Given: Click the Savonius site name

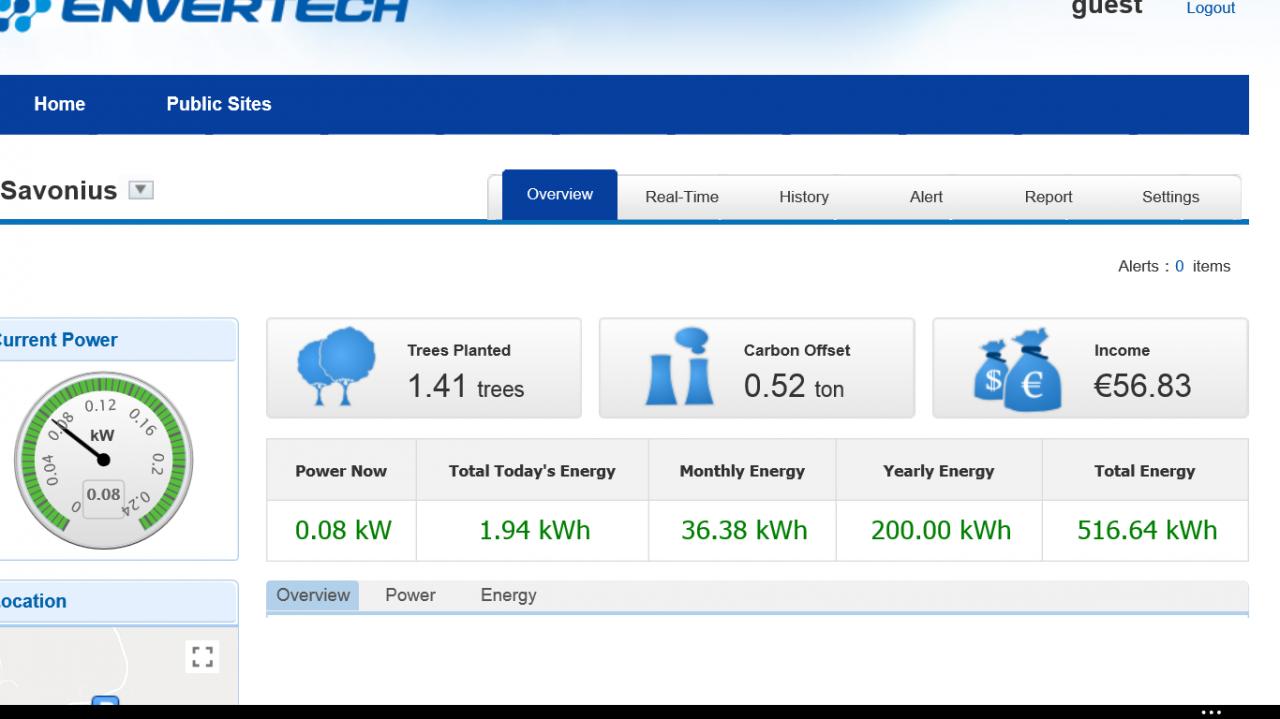Looking at the screenshot, I should point(59,191).
